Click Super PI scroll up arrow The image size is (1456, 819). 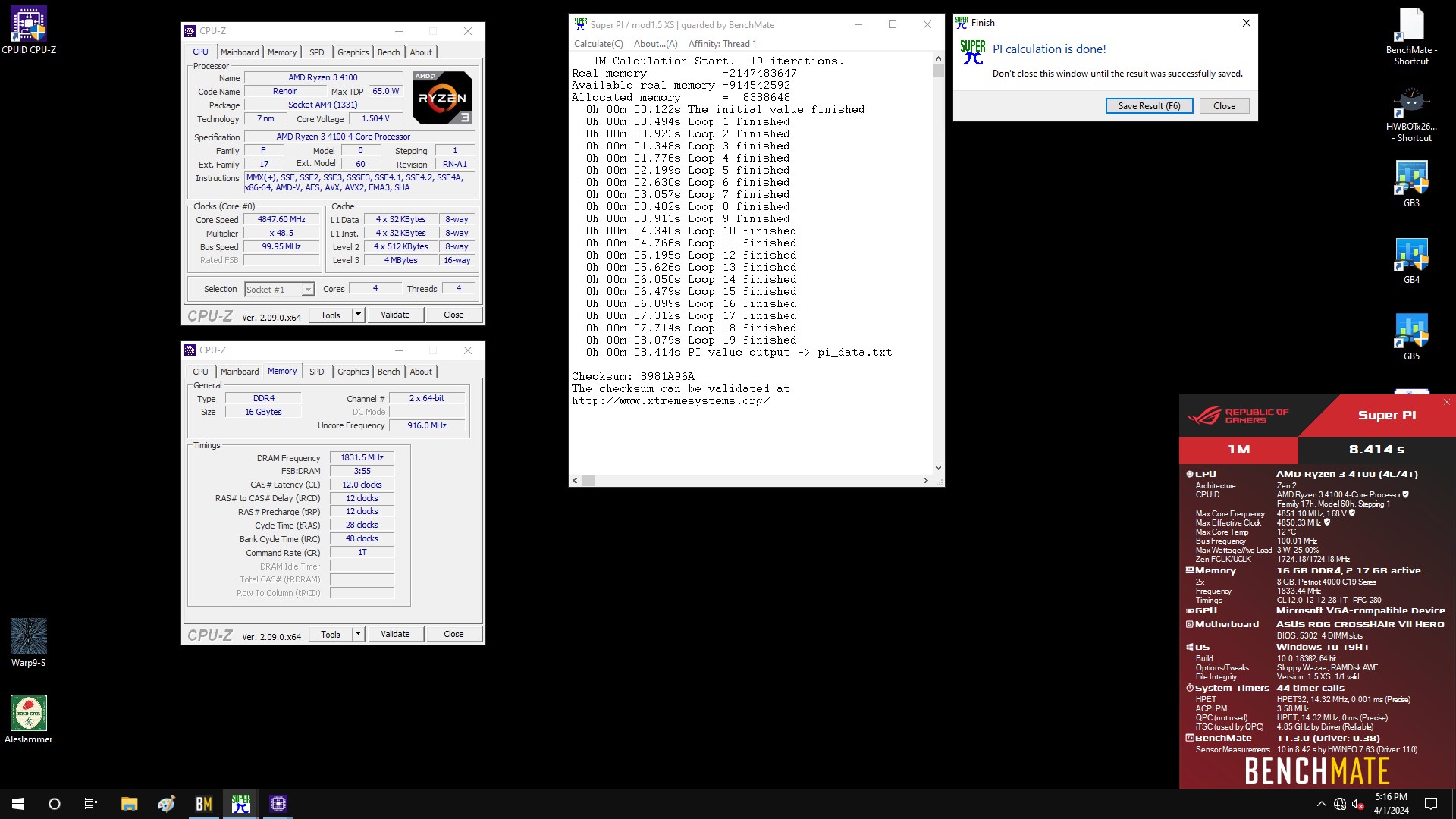tap(938, 58)
